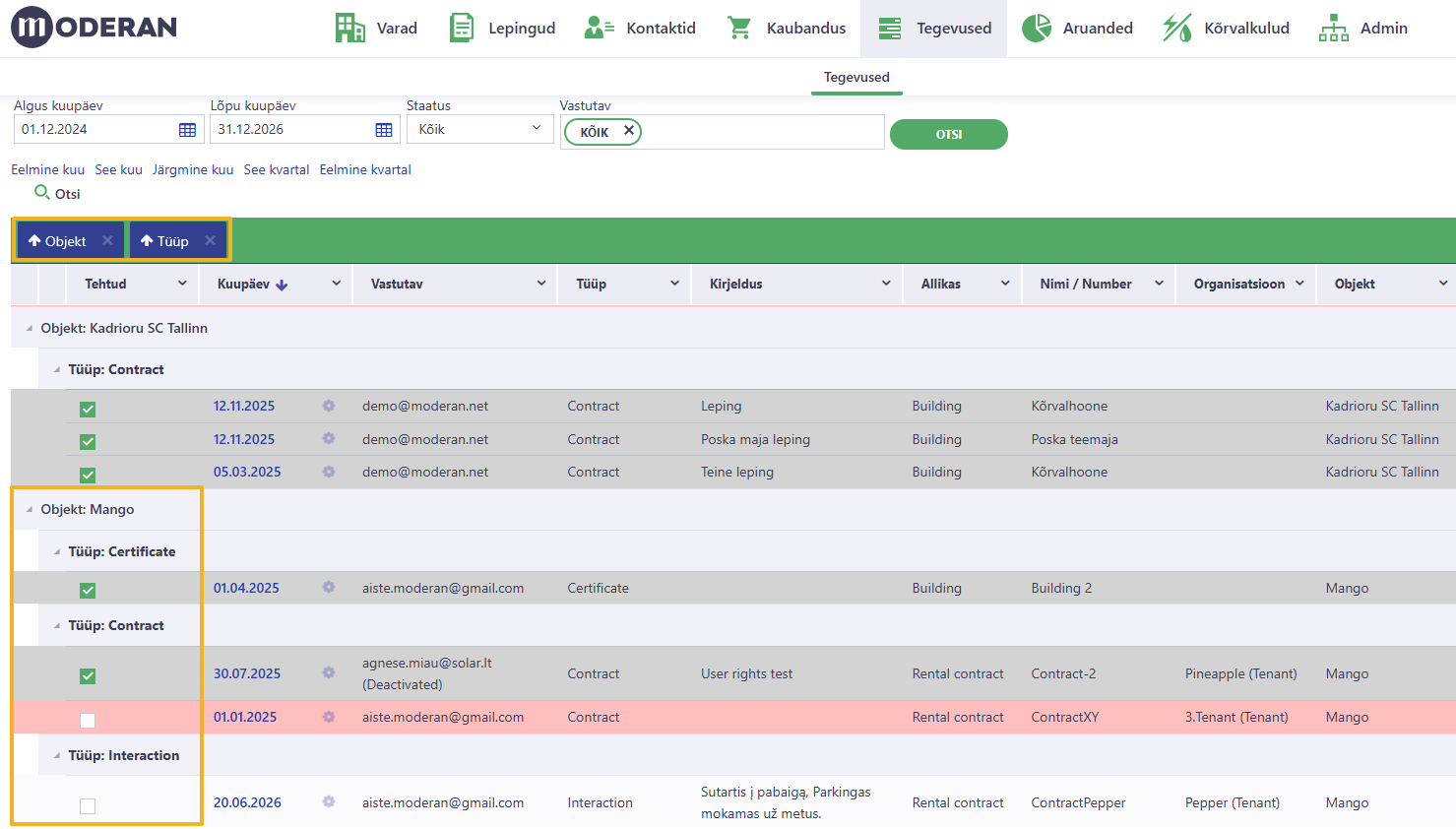
Task: Remove the Objekt grouping chip
Action: [x=107, y=240]
